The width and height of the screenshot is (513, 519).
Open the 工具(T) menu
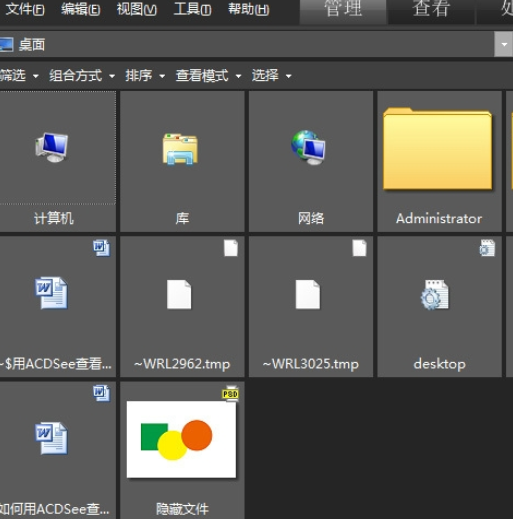[x=192, y=9]
